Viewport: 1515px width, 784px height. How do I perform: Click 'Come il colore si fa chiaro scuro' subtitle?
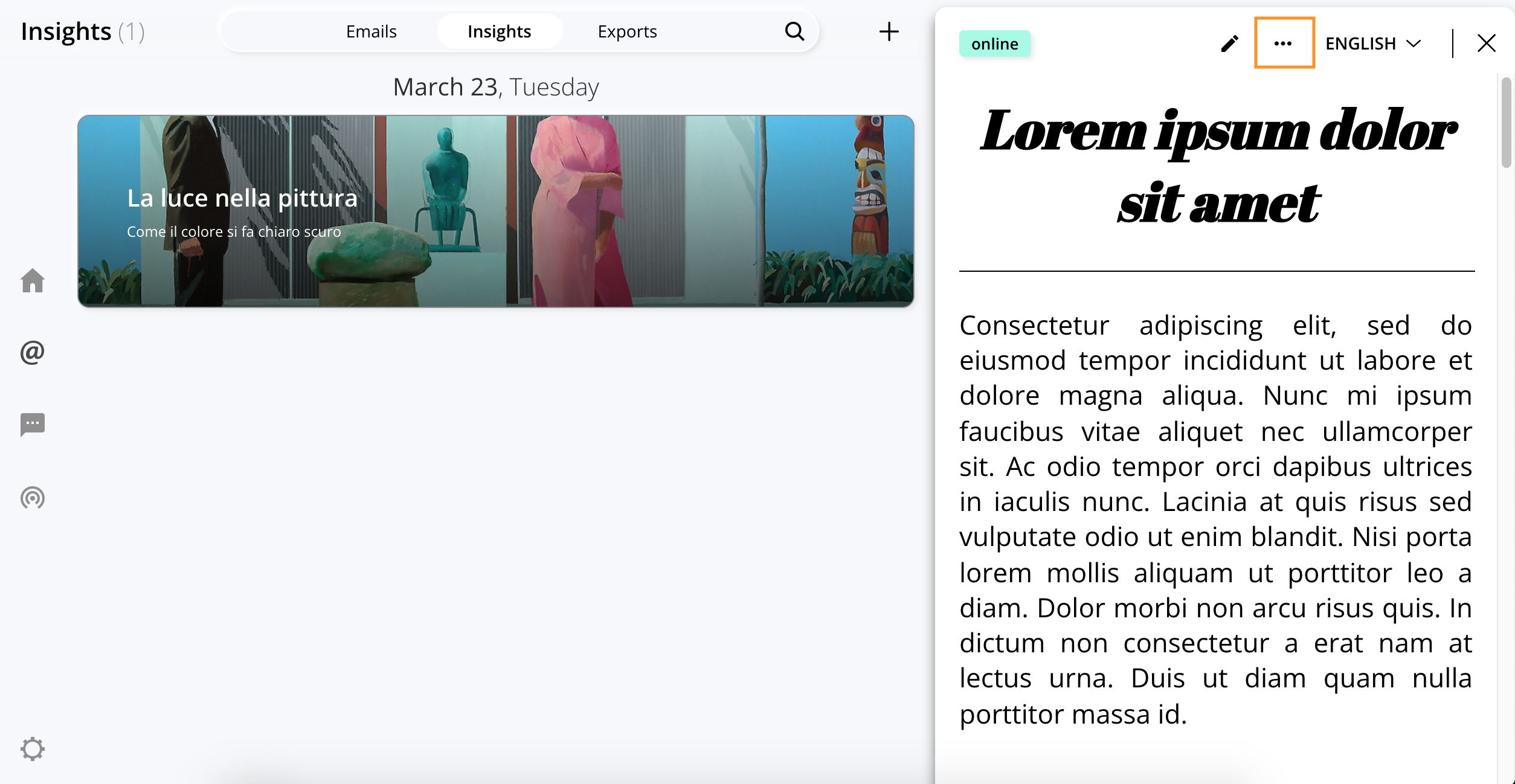(x=234, y=232)
